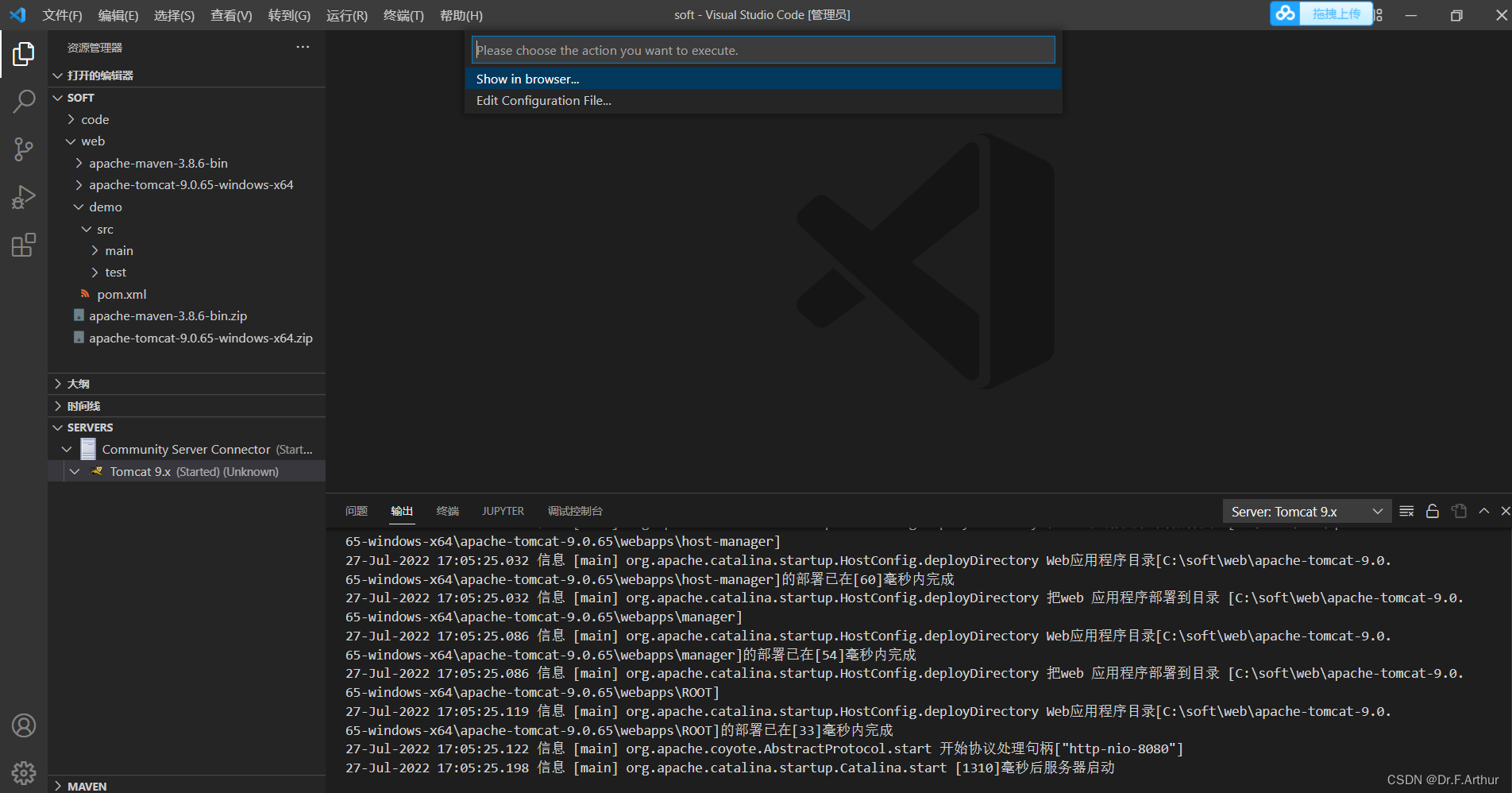
Task: Collapse Community Server Connector node chevron
Action: [x=67, y=449]
